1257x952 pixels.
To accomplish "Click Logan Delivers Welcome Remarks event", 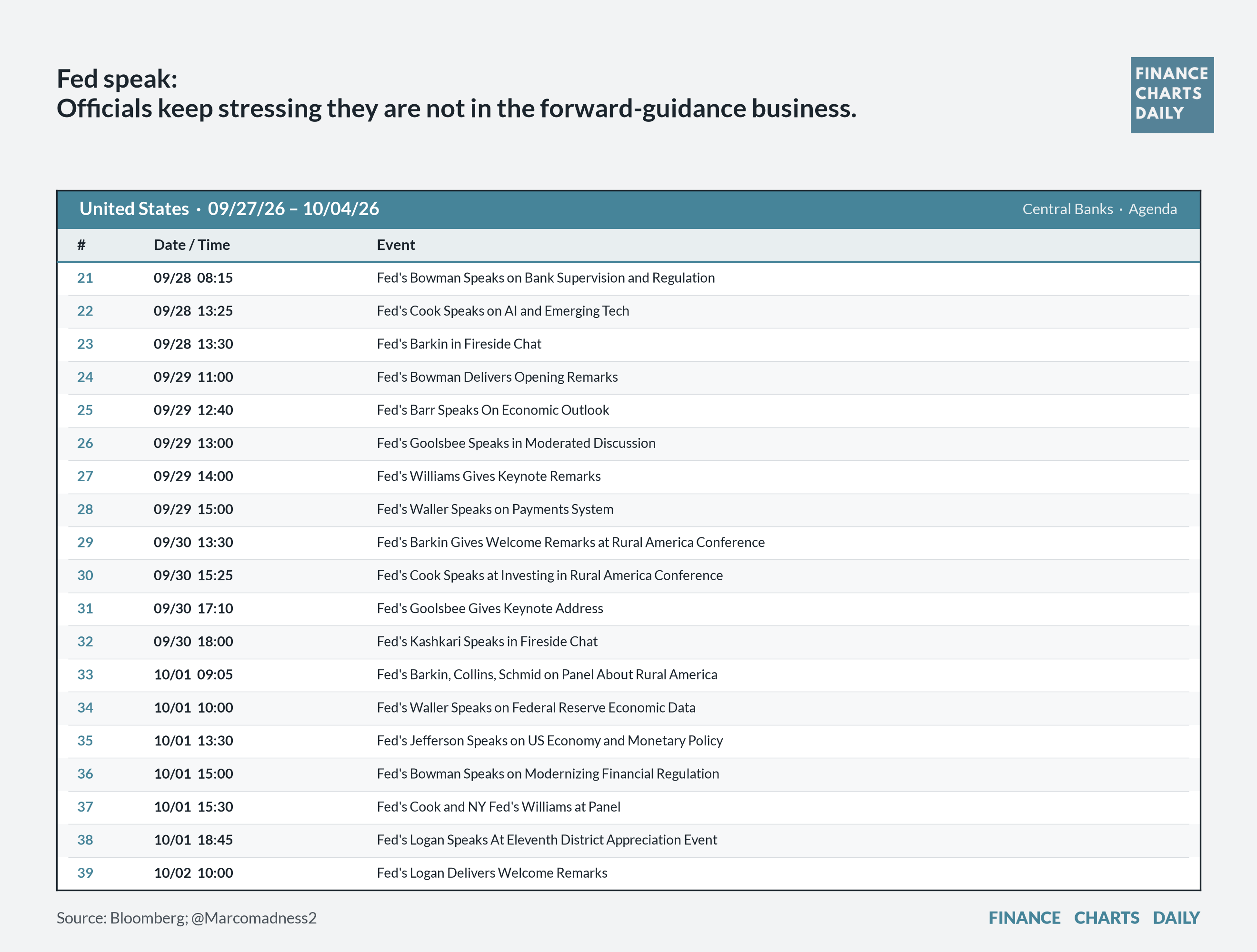I will pos(491,873).
